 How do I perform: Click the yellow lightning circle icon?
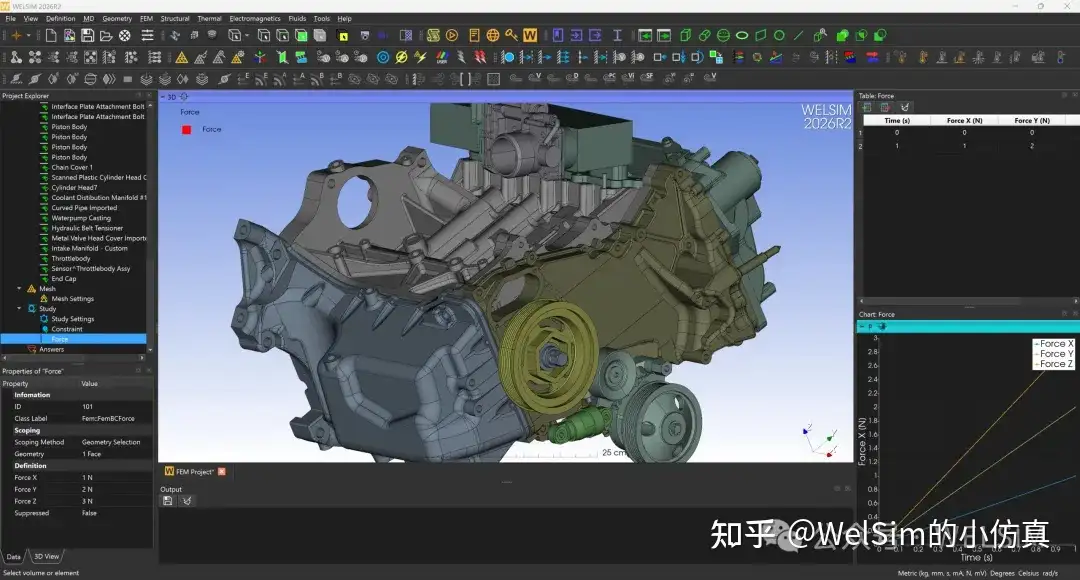coord(402,58)
